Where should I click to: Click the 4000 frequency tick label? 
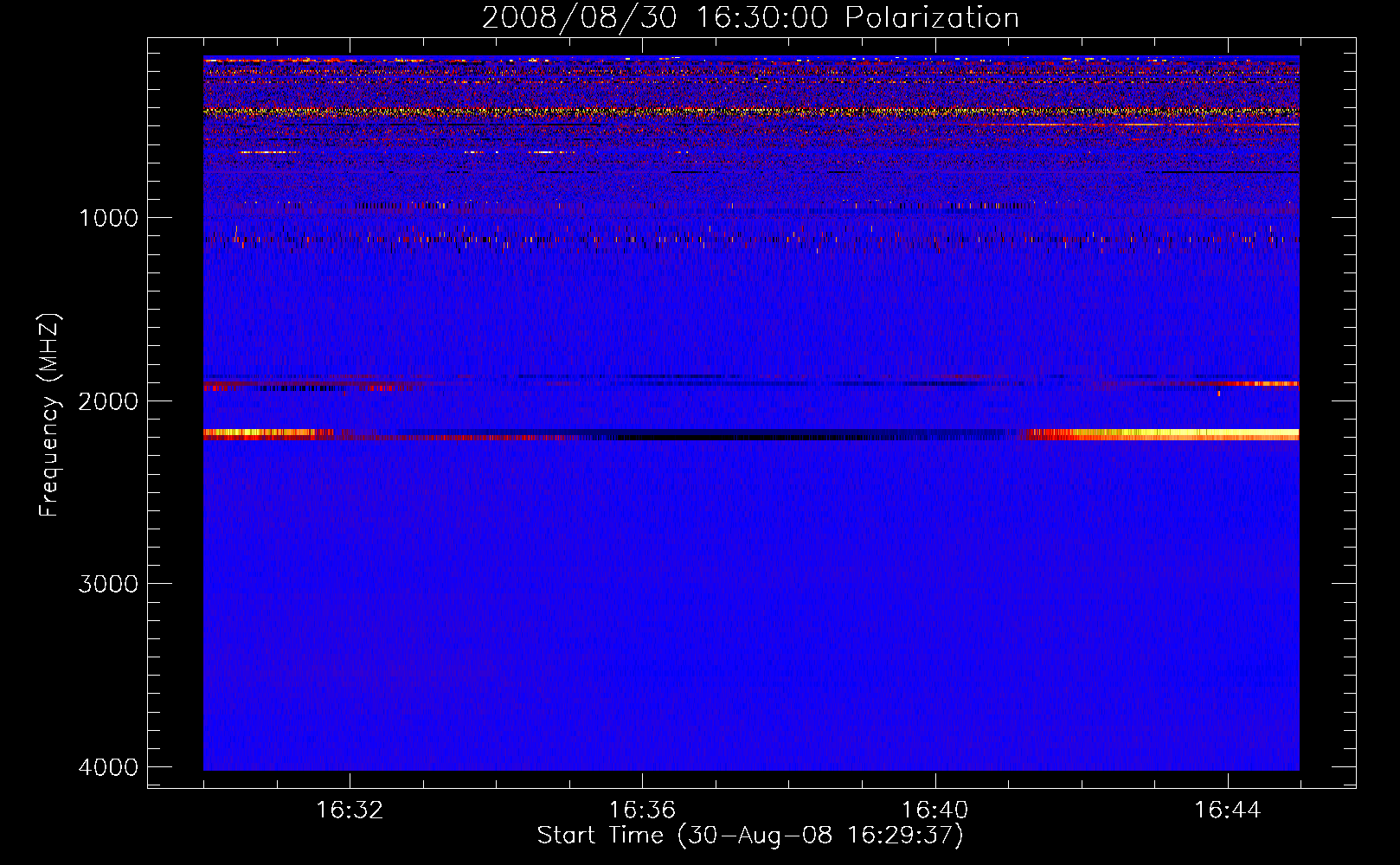[108, 767]
